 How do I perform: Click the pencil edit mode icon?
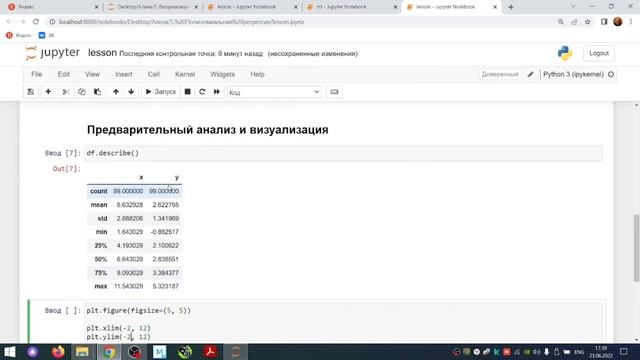[530, 74]
